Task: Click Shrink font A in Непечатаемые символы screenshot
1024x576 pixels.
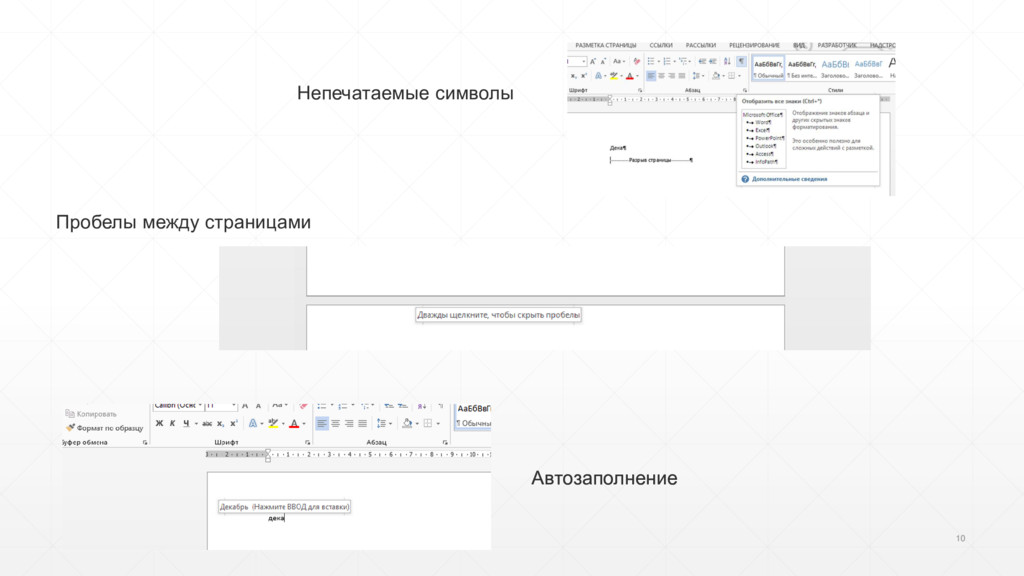Action: click(x=603, y=61)
